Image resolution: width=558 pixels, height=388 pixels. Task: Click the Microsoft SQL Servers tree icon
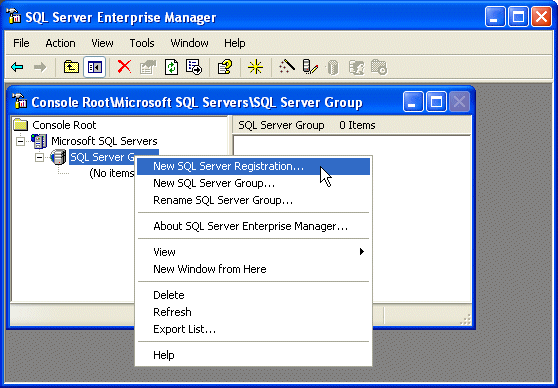pos(39,141)
